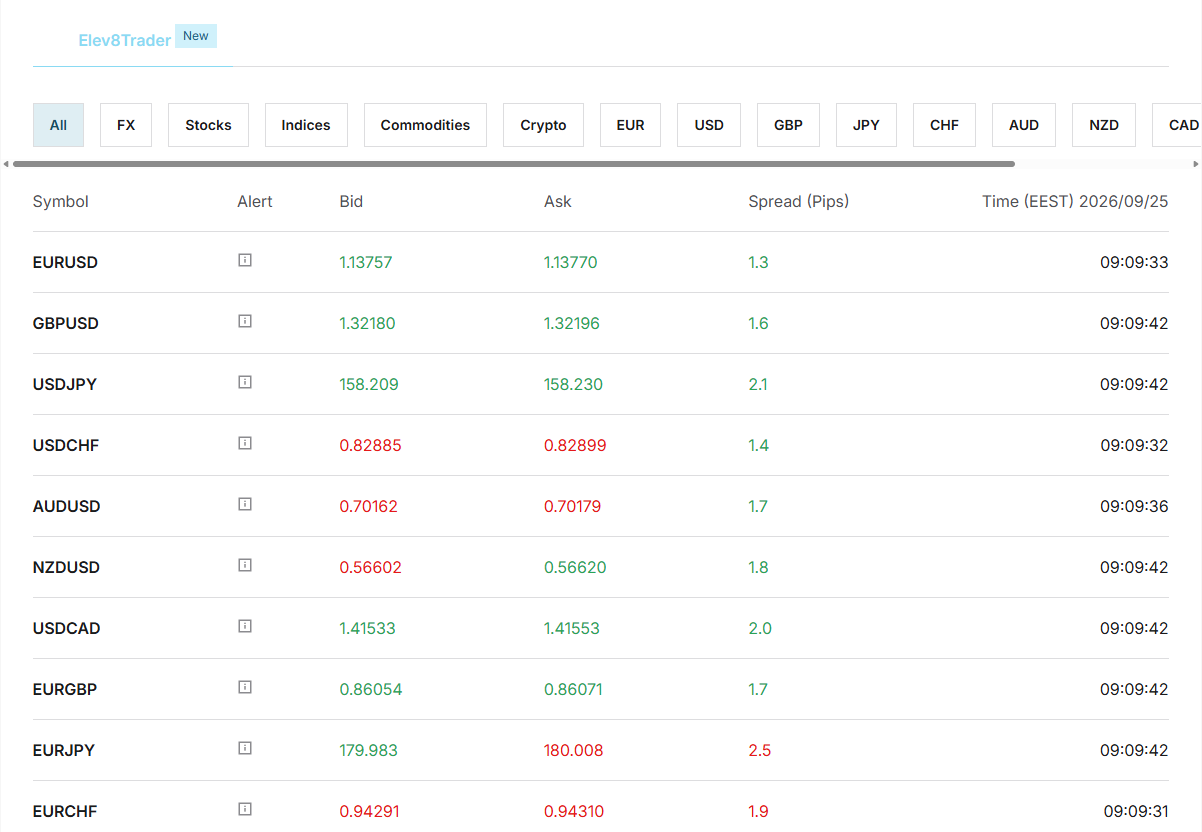1202x832 pixels.
Task: Click the left arrow of the filter scrollbar
Action: [6, 164]
